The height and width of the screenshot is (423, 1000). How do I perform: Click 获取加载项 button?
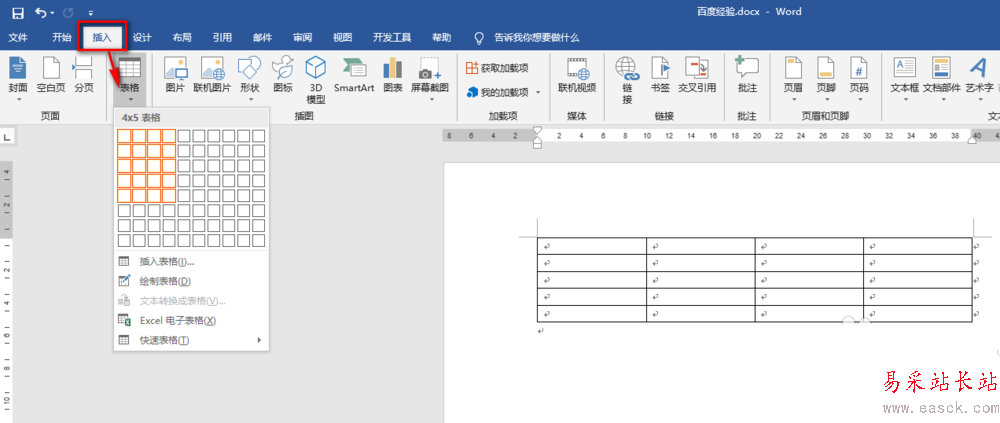point(497,68)
